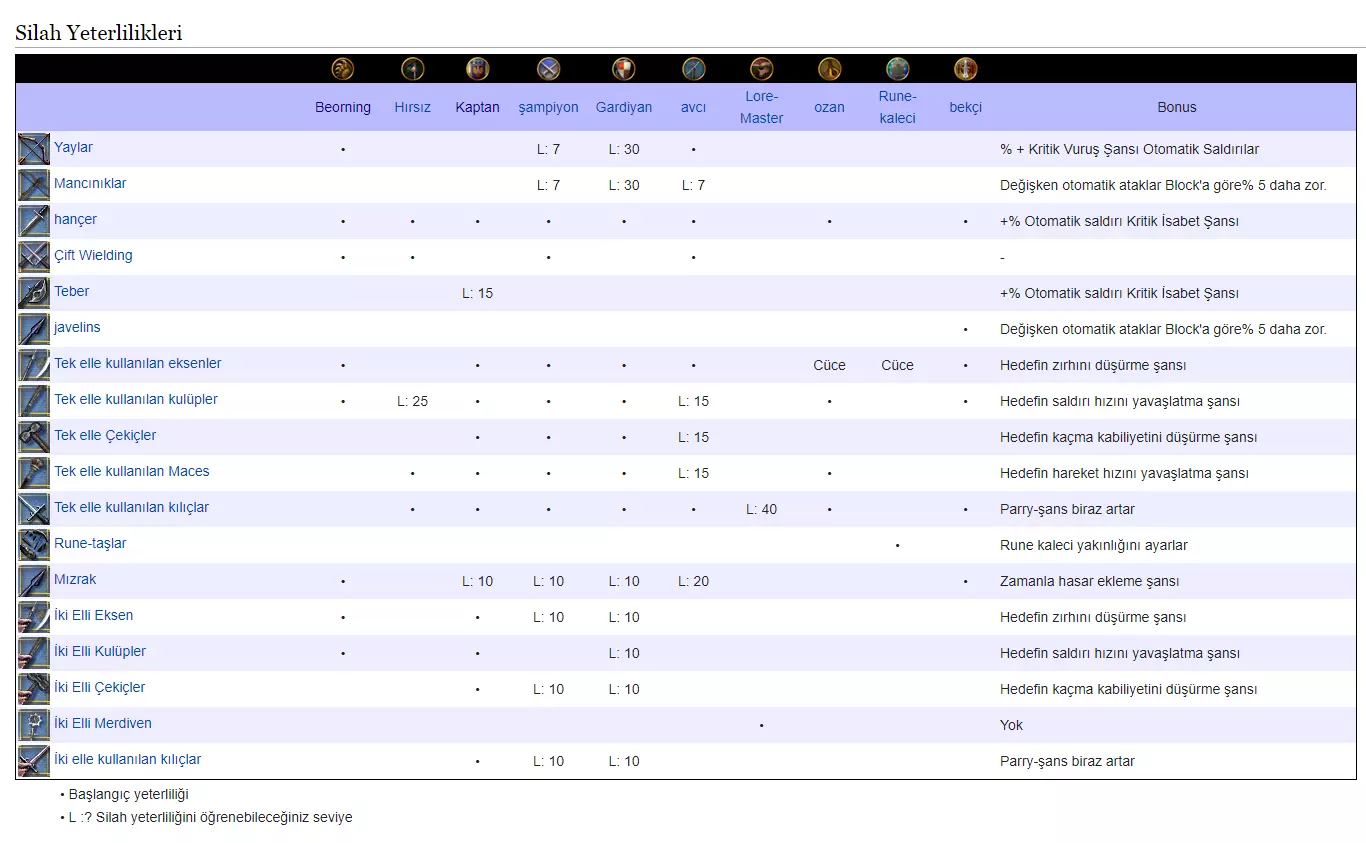The image size is (1366, 843).
Task: Follow the Yaylar weapon link
Action: [73, 148]
